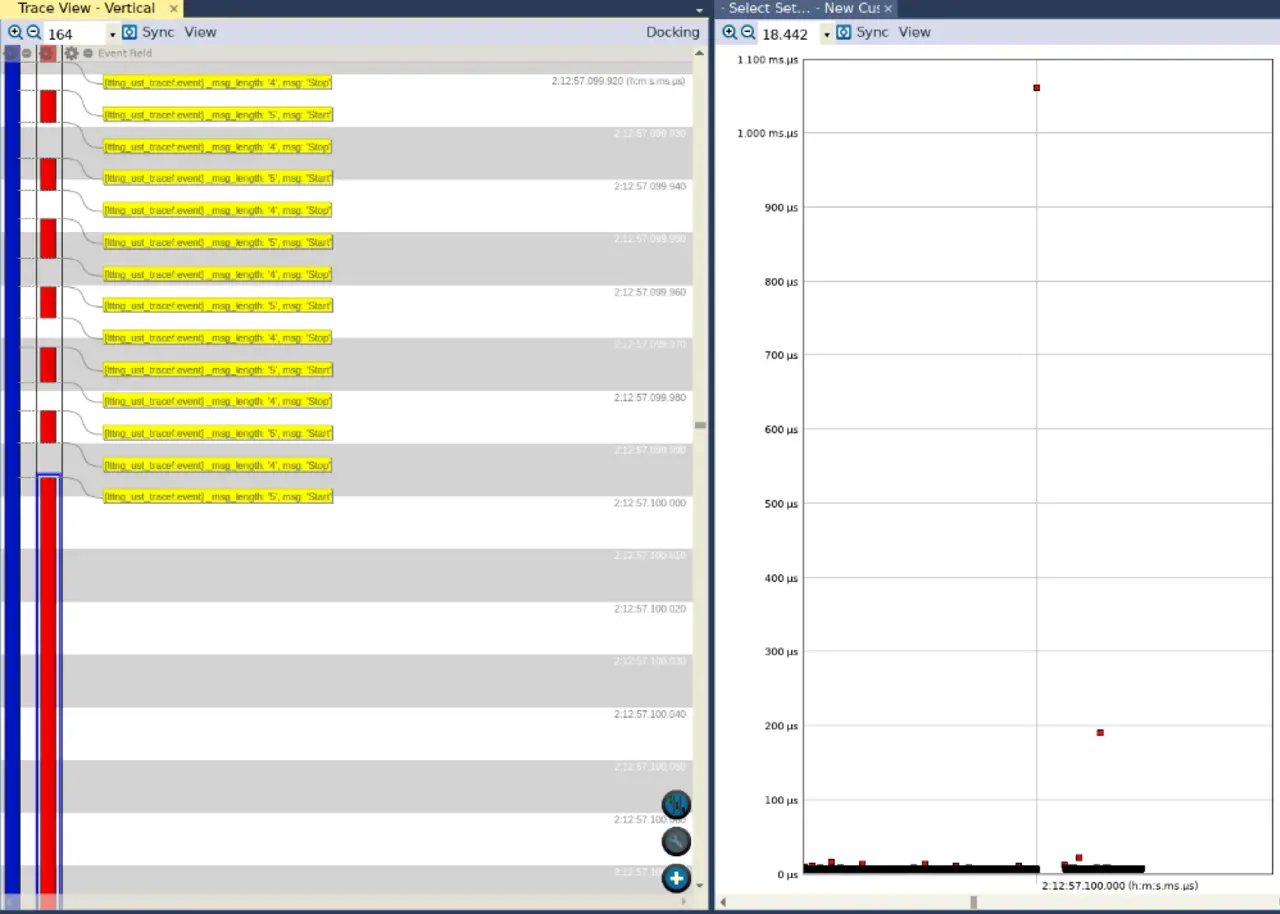This screenshot has height=914, width=1280.
Task: Switch to the Trace View - Vertical tab
Action: coord(86,8)
